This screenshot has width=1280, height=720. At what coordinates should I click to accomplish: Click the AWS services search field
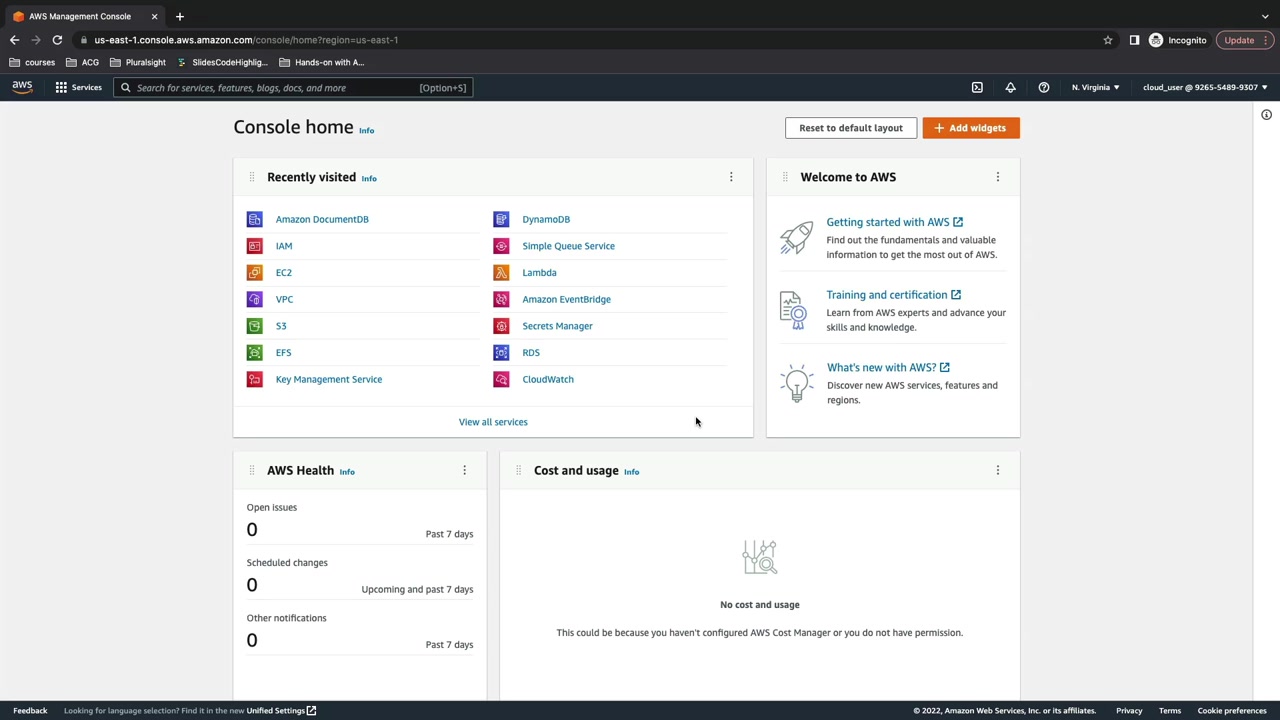[292, 88]
